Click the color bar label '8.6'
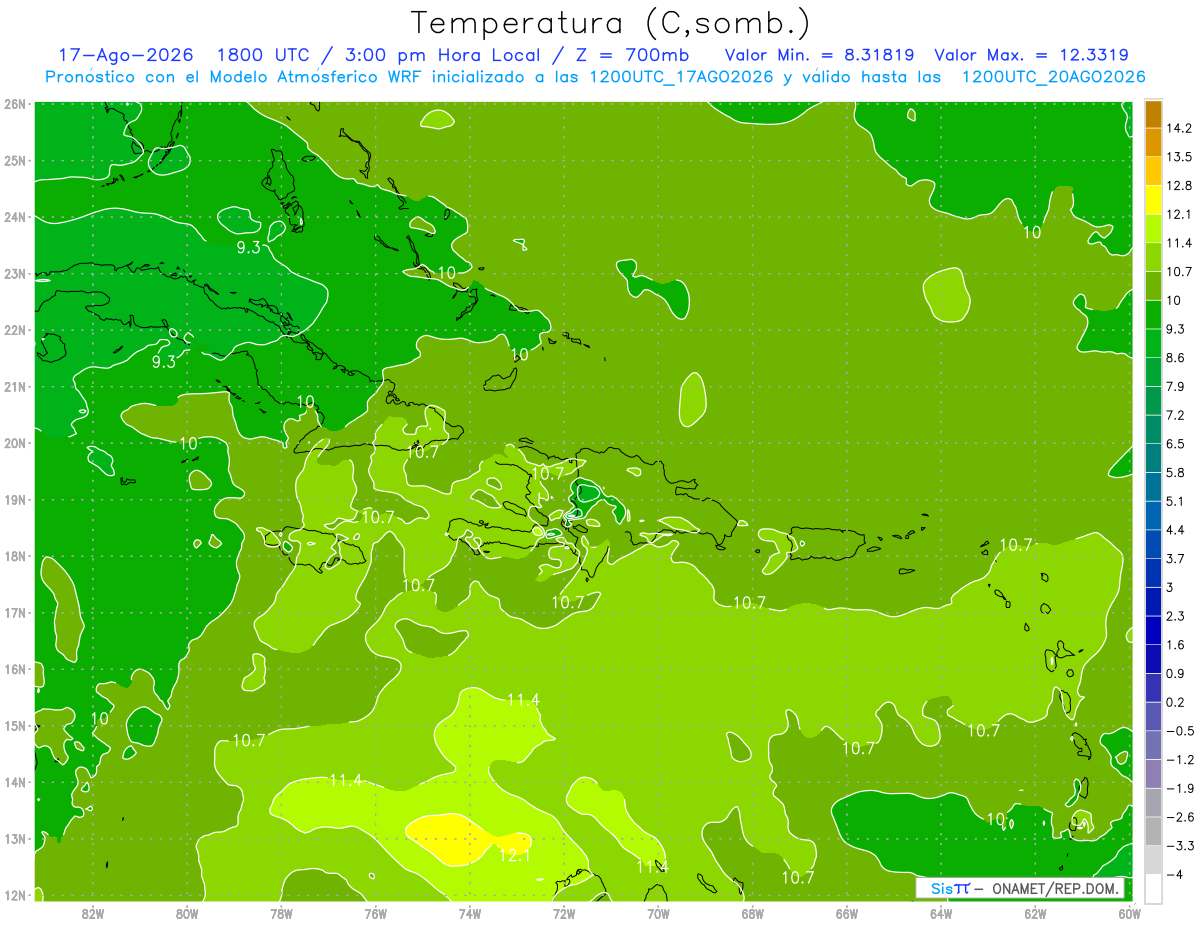The image size is (1200, 927). (1175, 357)
